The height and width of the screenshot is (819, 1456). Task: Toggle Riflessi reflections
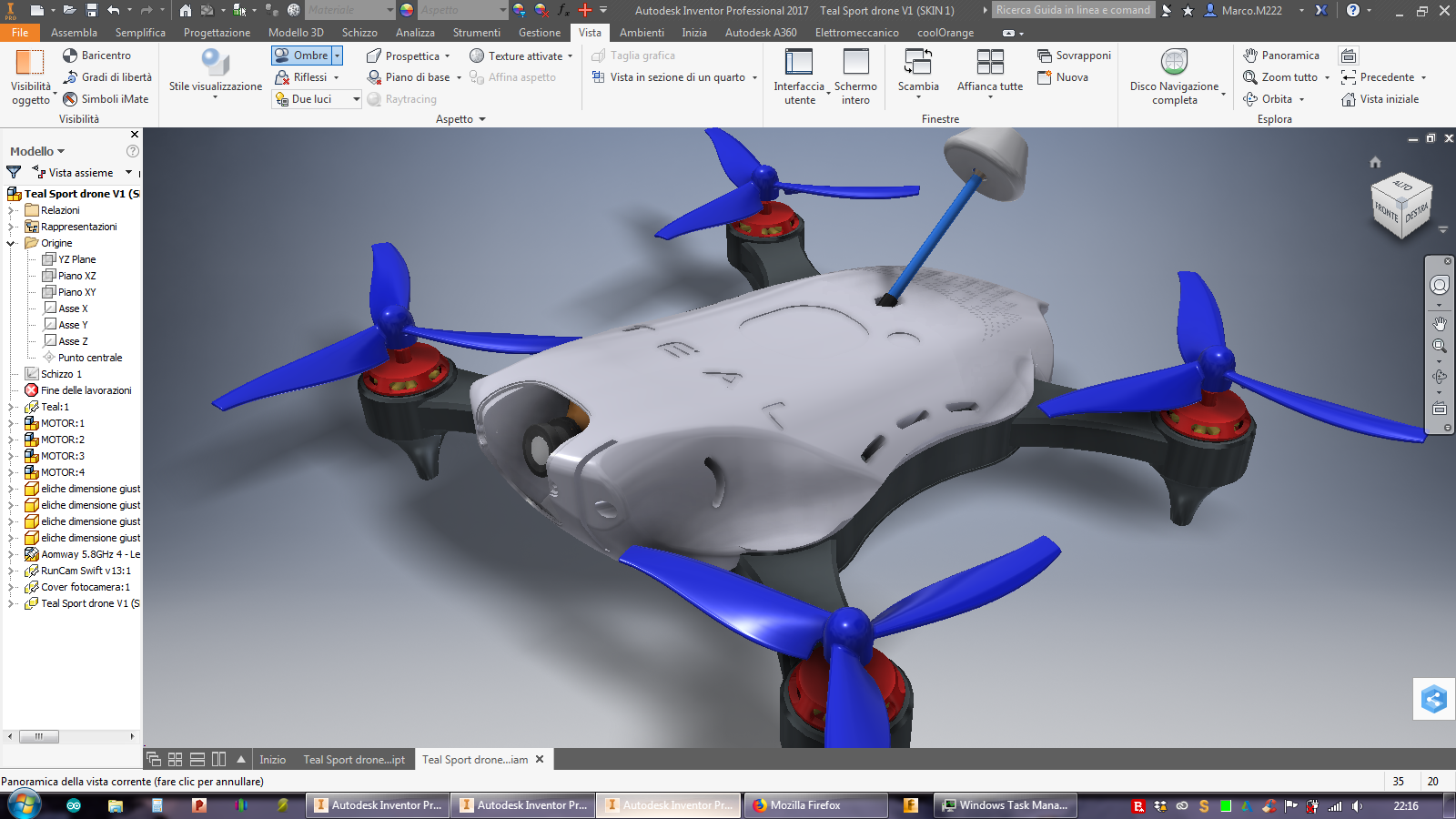coord(301,77)
